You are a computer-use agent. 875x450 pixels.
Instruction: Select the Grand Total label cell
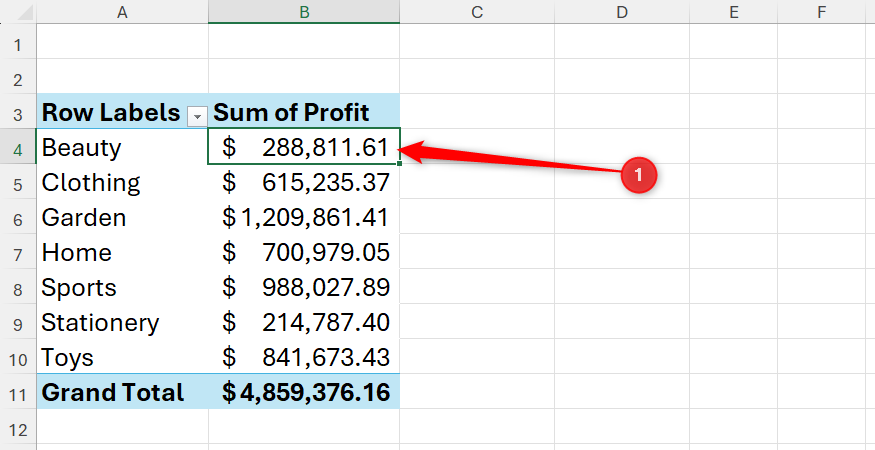click(122, 391)
